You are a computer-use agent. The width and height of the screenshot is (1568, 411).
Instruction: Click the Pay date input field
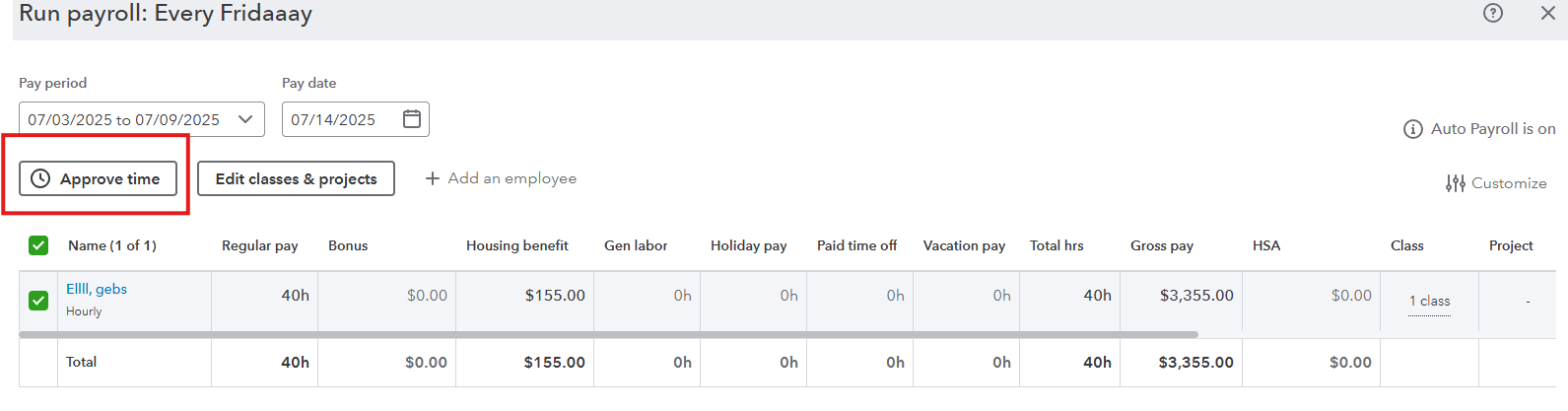[356, 119]
